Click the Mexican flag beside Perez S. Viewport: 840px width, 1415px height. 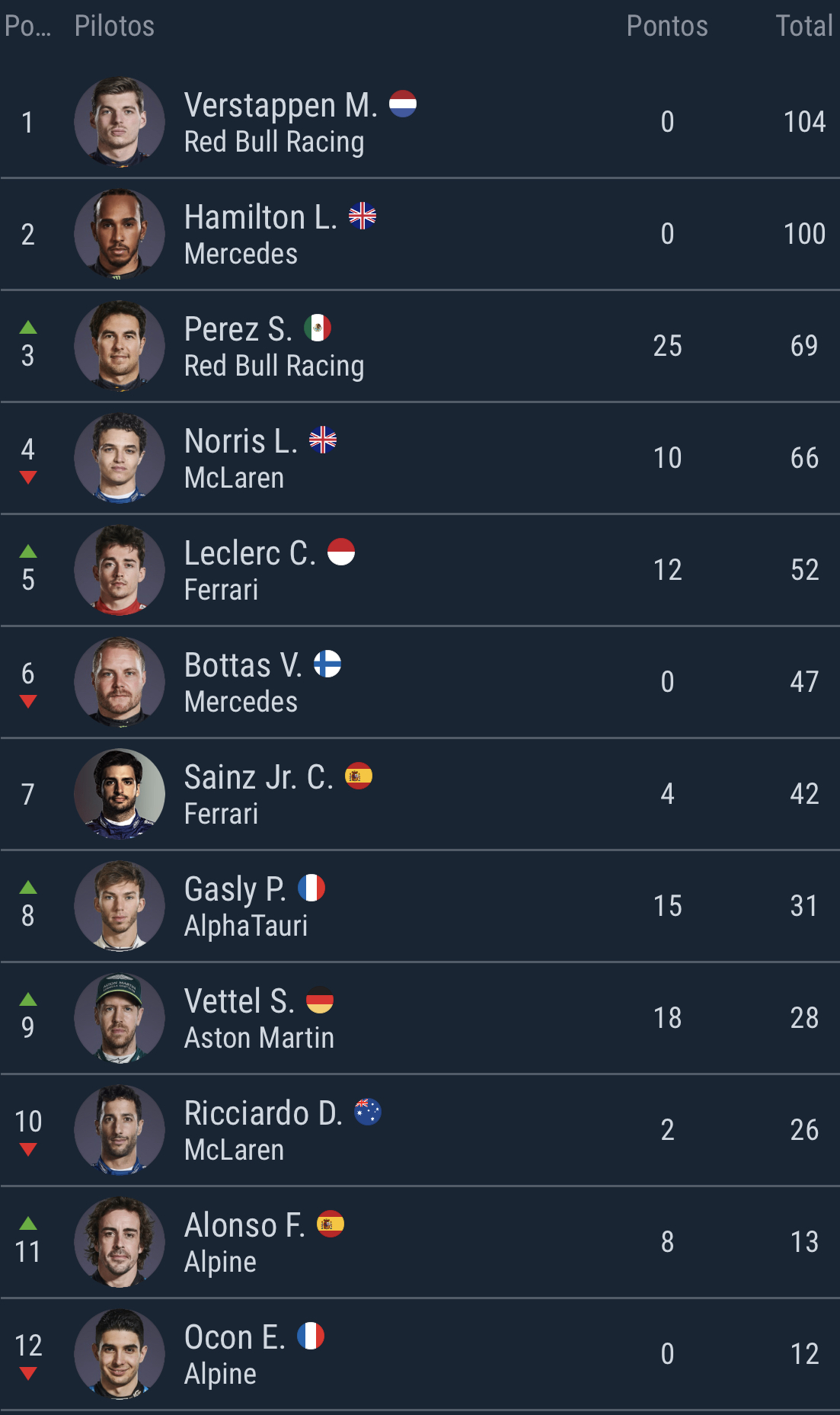tap(318, 328)
